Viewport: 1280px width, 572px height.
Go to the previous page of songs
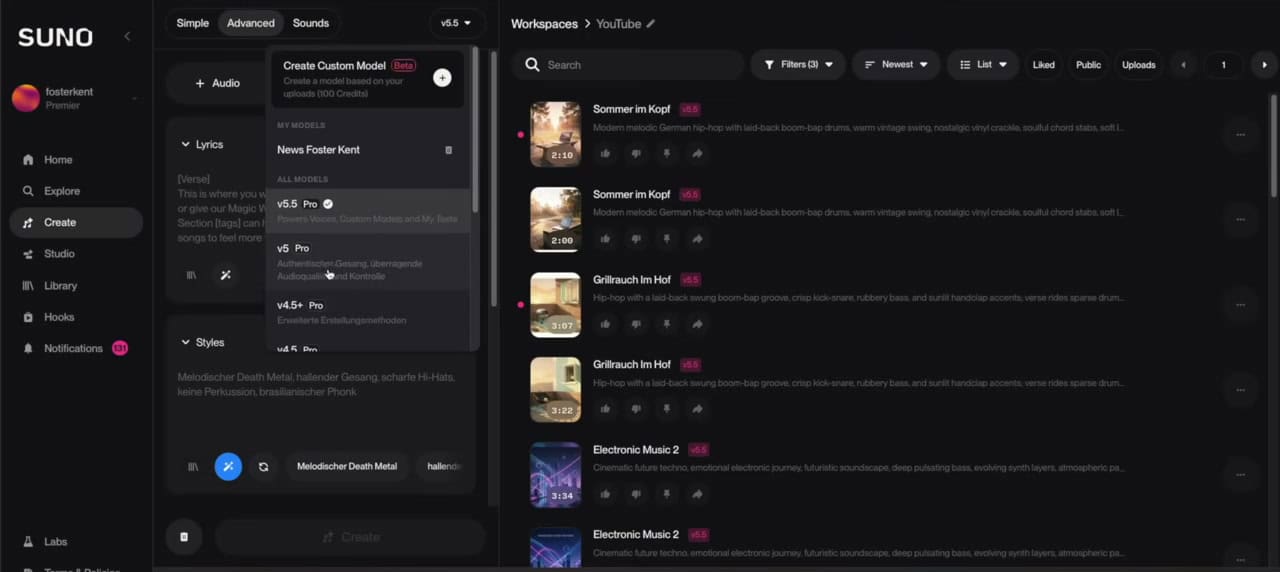tap(1184, 65)
